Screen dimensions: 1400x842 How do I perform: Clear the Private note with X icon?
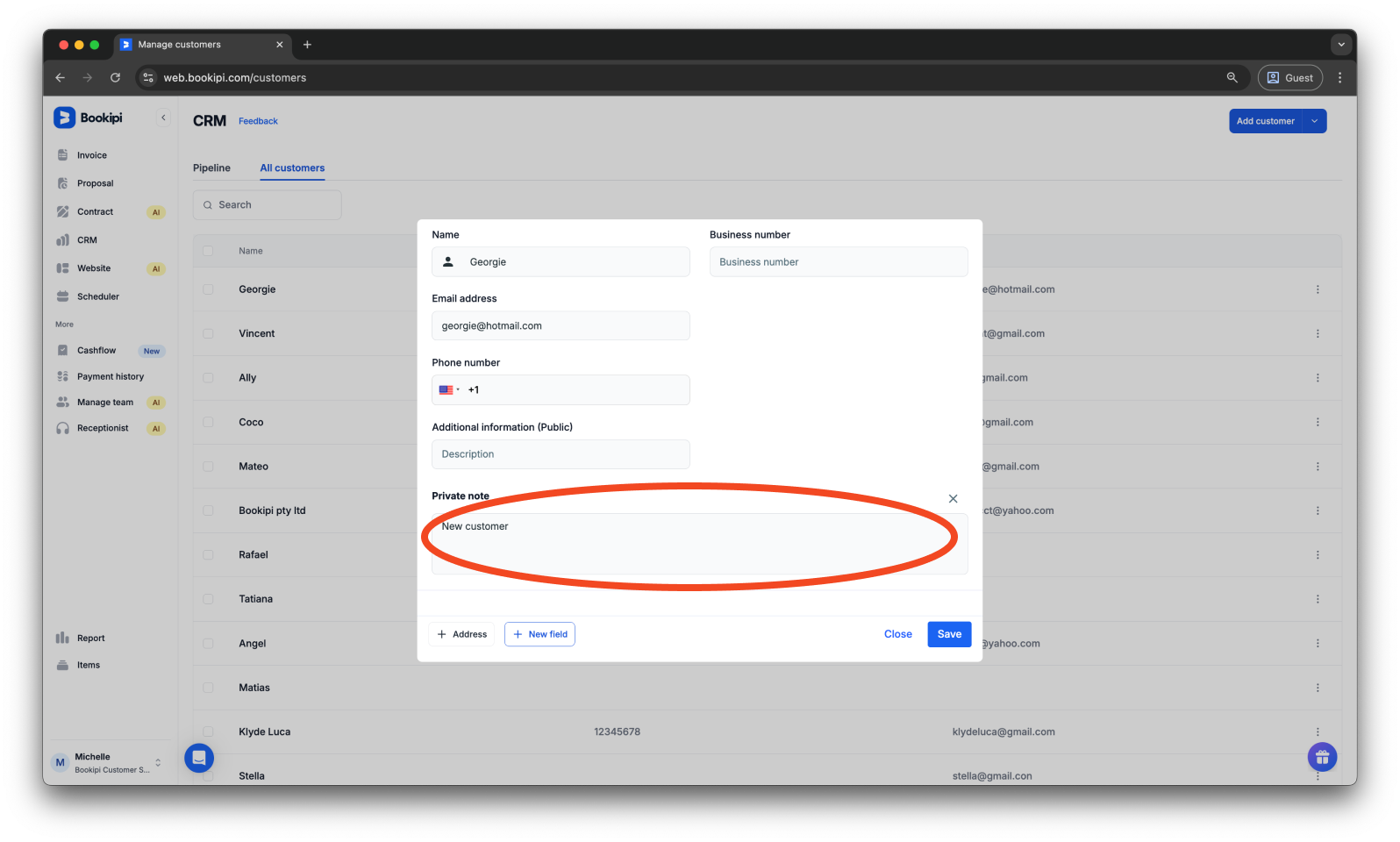coord(953,498)
